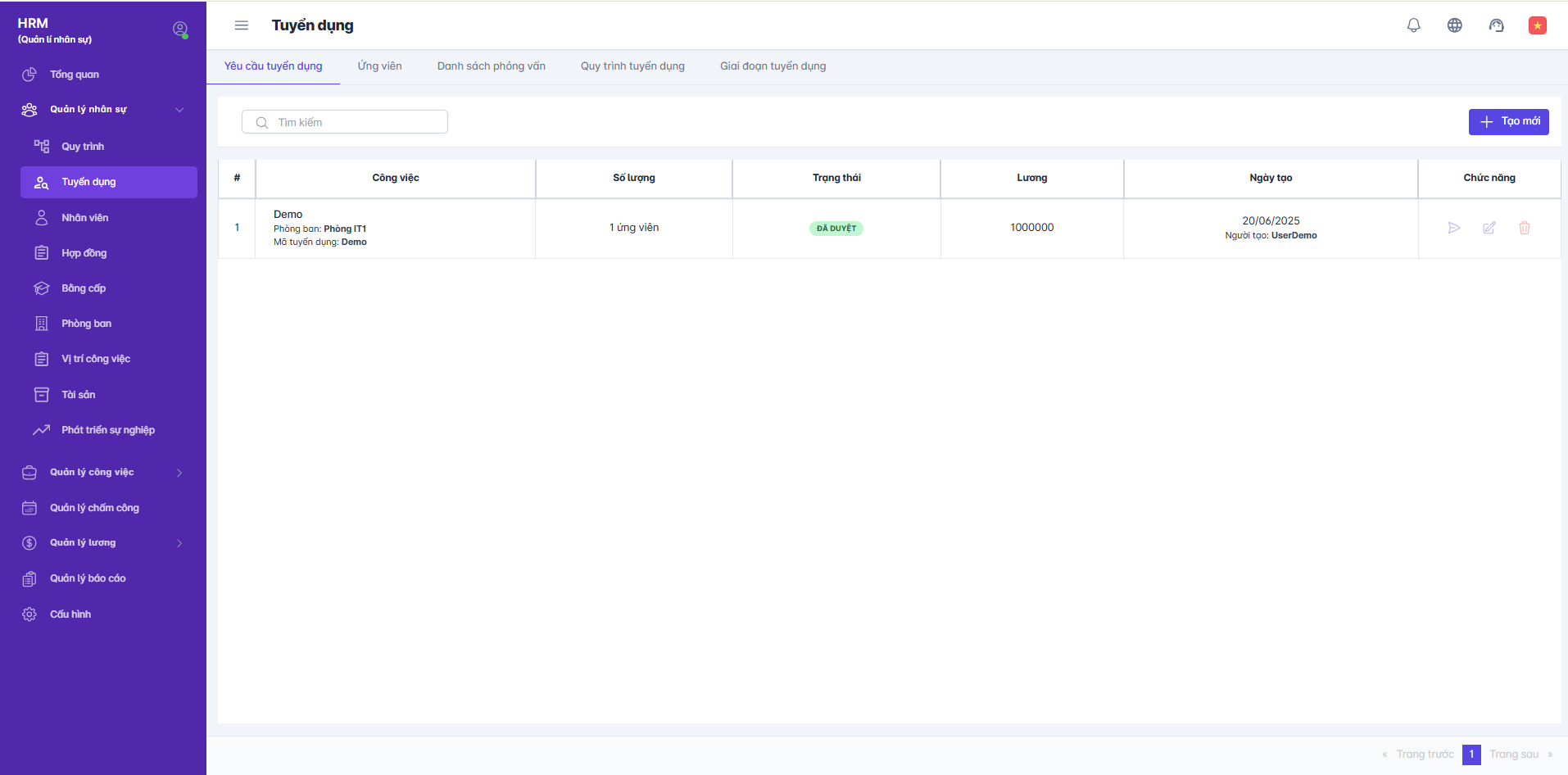Click the Tạo mới button
The height and width of the screenshot is (775, 1568).
[x=1508, y=121]
